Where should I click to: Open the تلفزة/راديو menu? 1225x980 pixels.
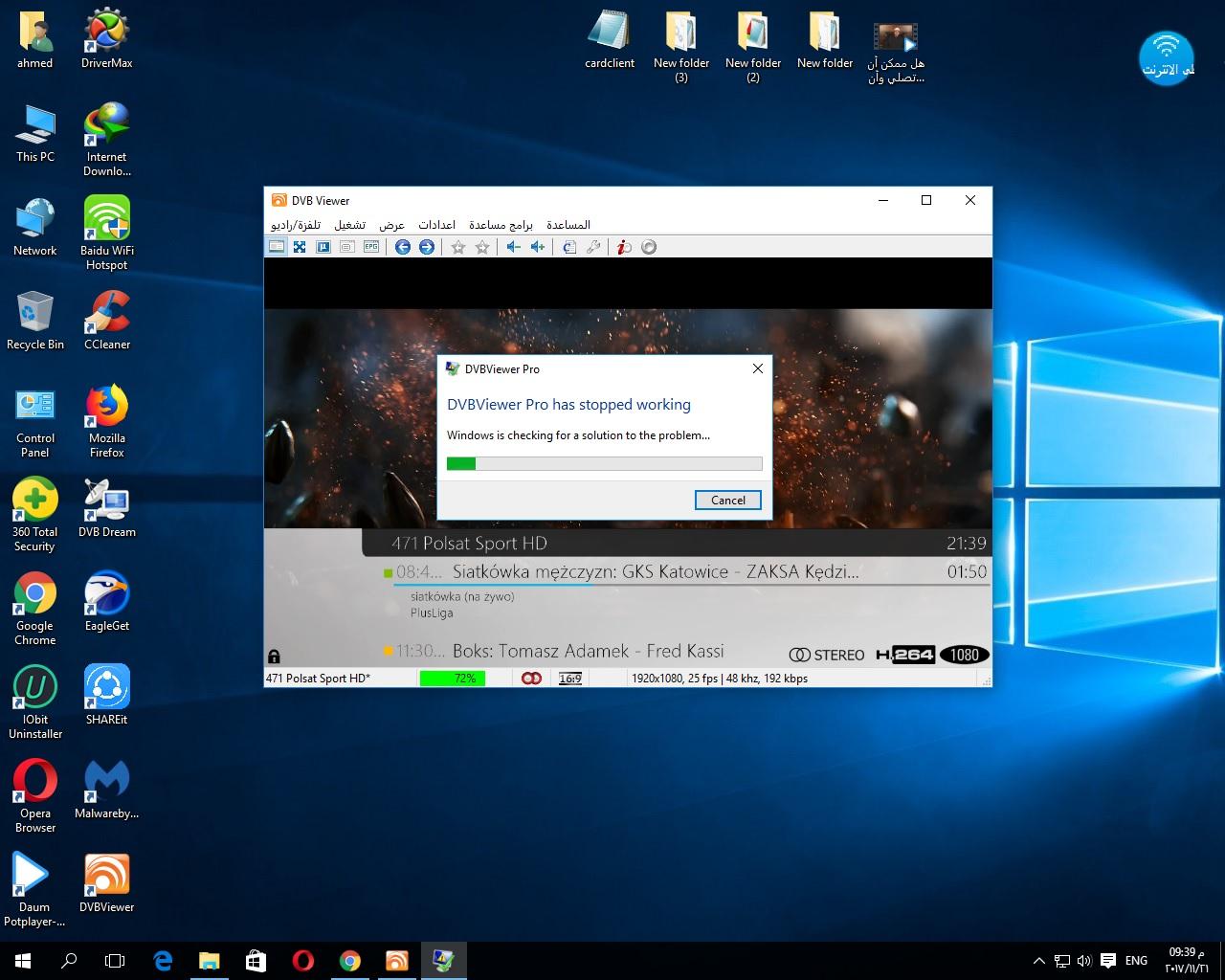(x=296, y=225)
